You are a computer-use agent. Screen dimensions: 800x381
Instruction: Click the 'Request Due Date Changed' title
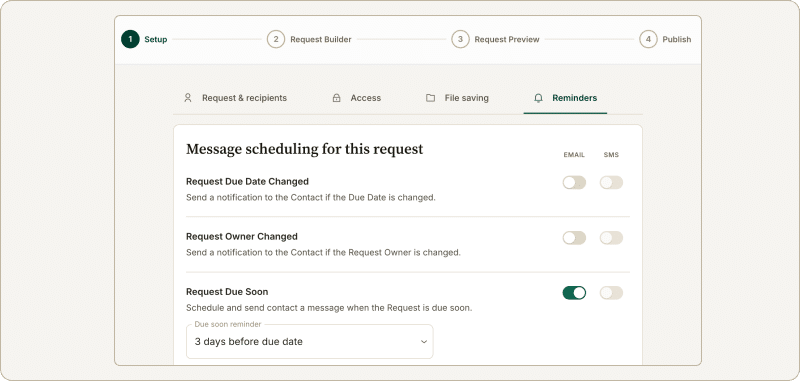pyautogui.click(x=247, y=181)
